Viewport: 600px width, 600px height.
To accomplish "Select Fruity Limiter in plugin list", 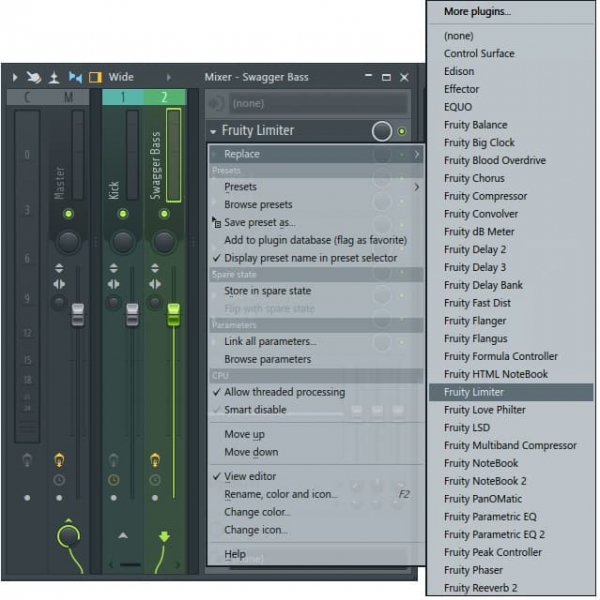I will 511,392.
